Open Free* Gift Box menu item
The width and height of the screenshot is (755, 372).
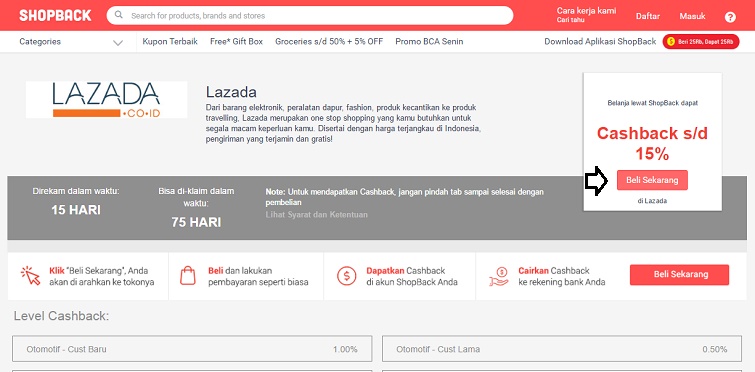click(236, 41)
